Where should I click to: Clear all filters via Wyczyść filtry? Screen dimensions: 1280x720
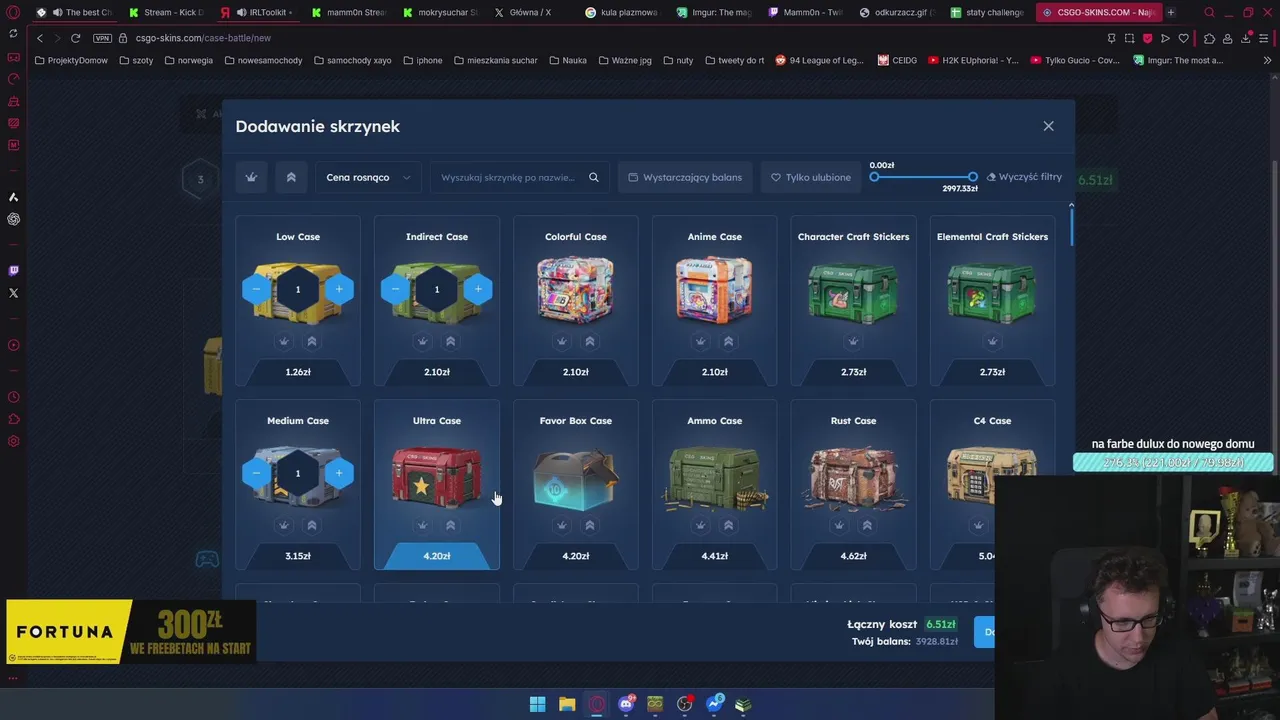pyautogui.click(x=1024, y=177)
